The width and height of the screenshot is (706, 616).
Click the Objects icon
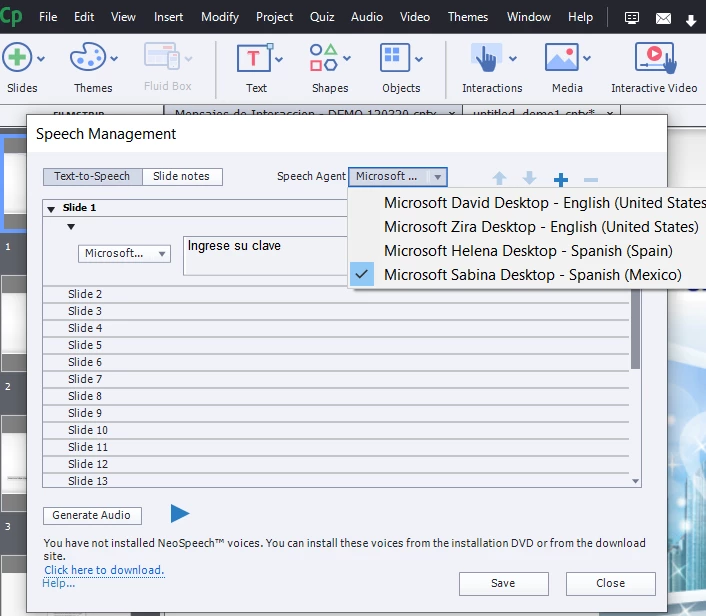(x=395, y=57)
